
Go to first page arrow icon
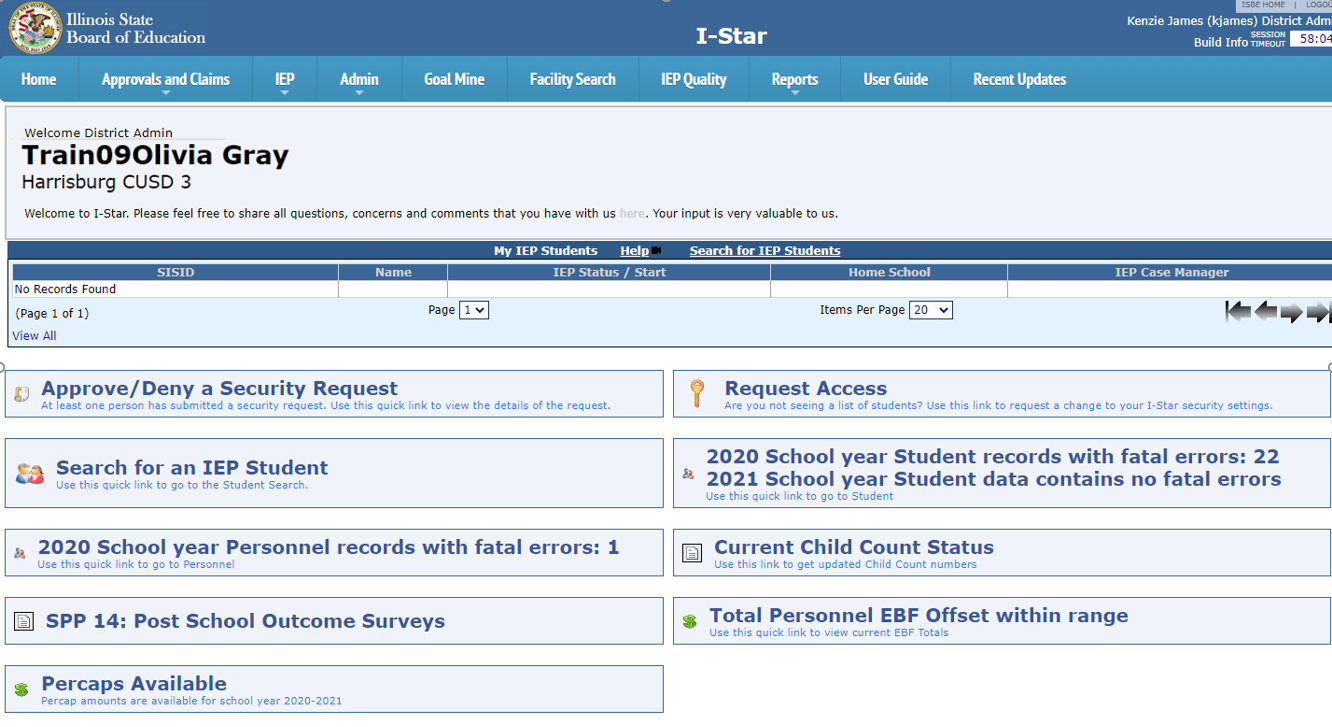tap(1238, 312)
